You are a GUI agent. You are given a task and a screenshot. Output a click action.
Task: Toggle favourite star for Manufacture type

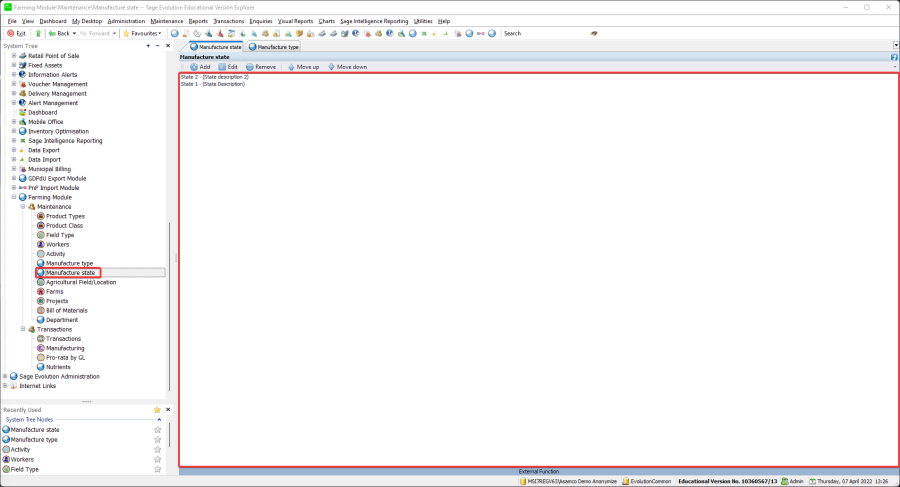coord(157,439)
